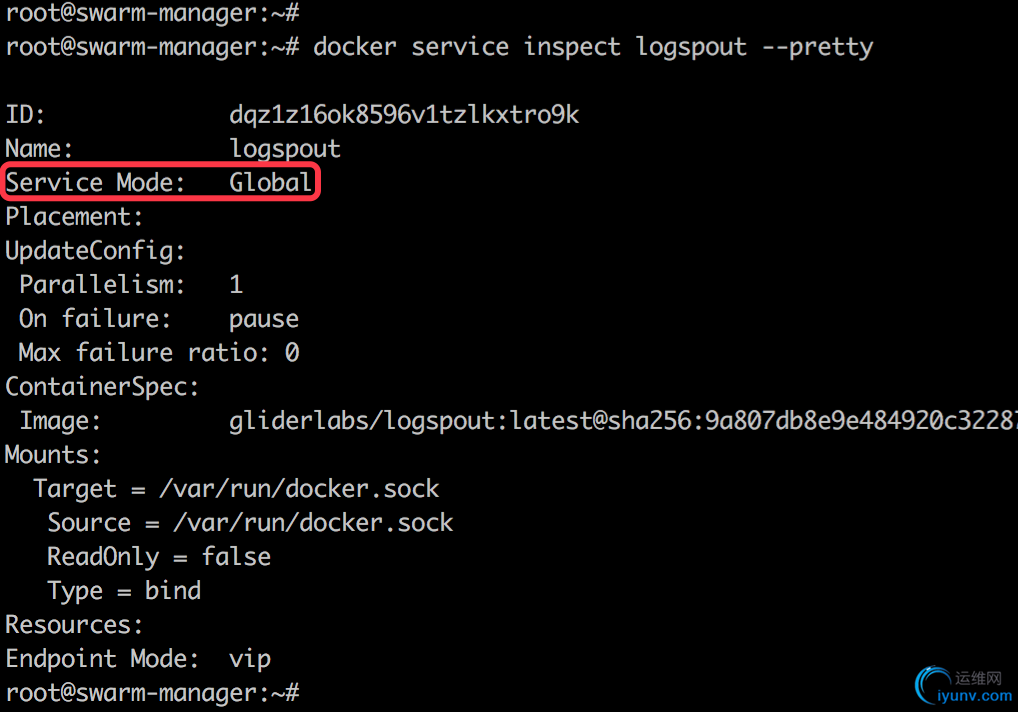Click the Source /var/run/docker.sock path
The width and height of the screenshot is (1018, 712).
pyautogui.click(x=313, y=522)
